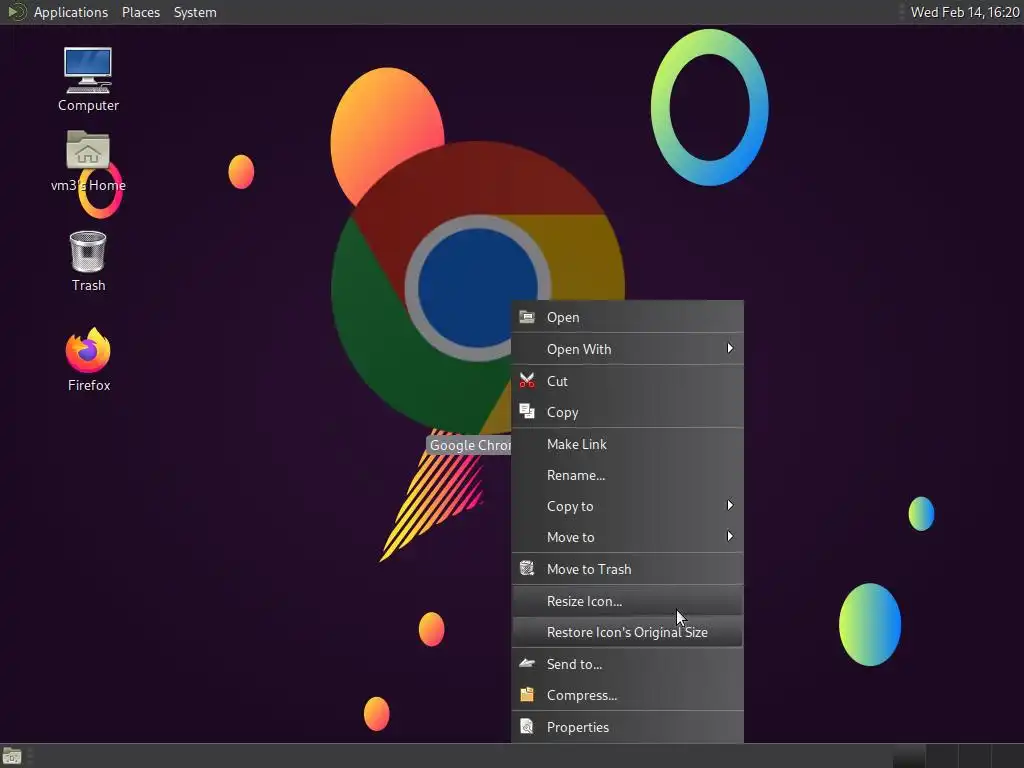Switch to the last workspace in the switcher
This screenshot has width=1024, height=768.
coord(1006,756)
